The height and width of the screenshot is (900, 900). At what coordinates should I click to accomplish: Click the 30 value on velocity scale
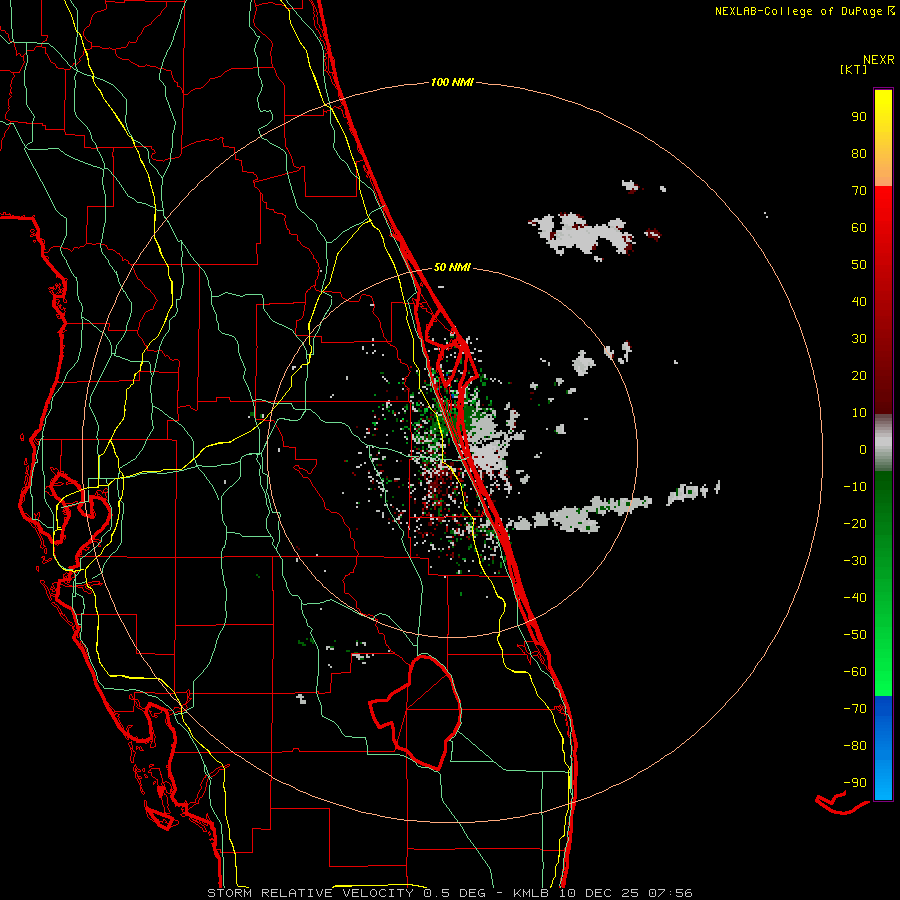point(859,339)
